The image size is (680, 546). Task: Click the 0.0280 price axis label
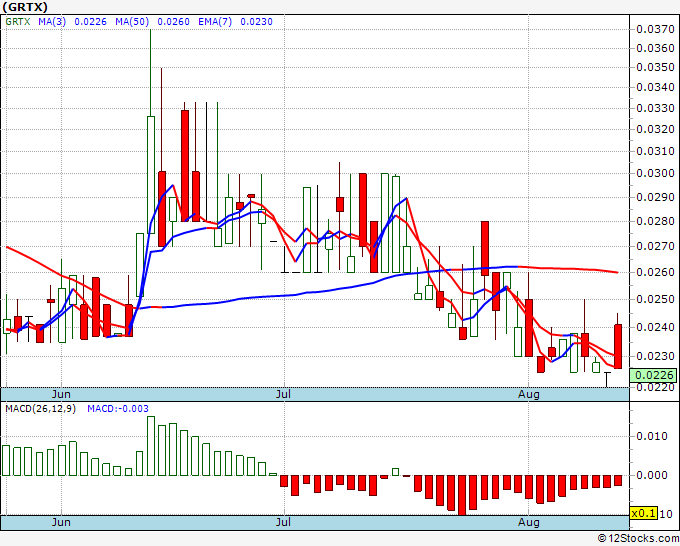tap(655, 222)
